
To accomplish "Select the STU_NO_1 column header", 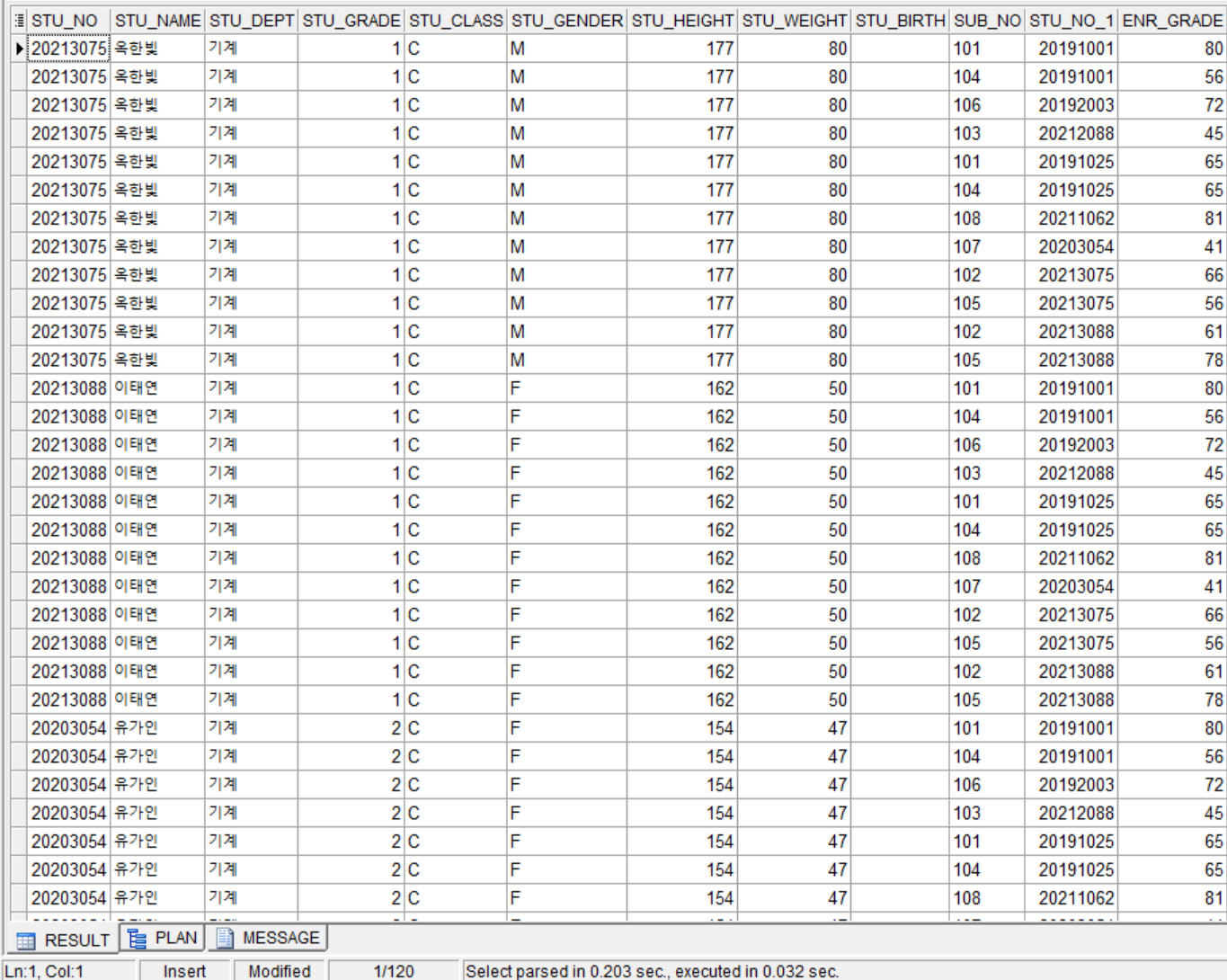I will click(x=1071, y=20).
